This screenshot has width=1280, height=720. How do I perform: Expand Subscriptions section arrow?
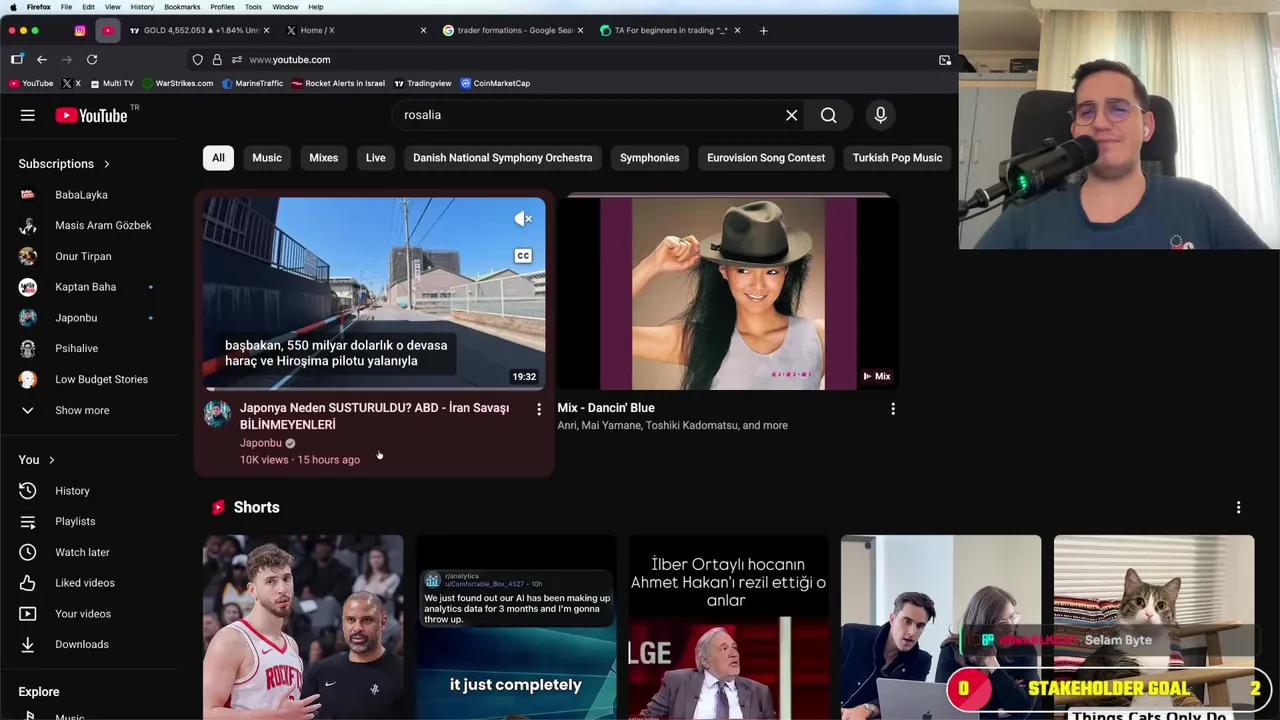point(106,164)
